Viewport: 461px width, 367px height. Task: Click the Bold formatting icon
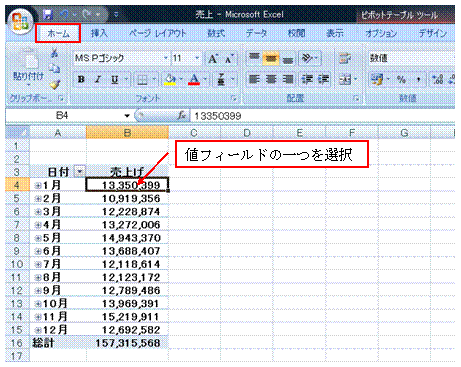[x=81, y=80]
